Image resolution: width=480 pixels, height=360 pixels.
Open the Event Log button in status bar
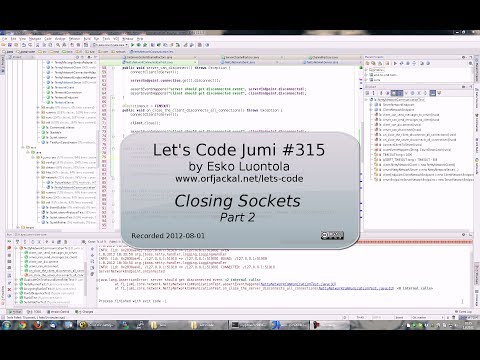[463, 312]
